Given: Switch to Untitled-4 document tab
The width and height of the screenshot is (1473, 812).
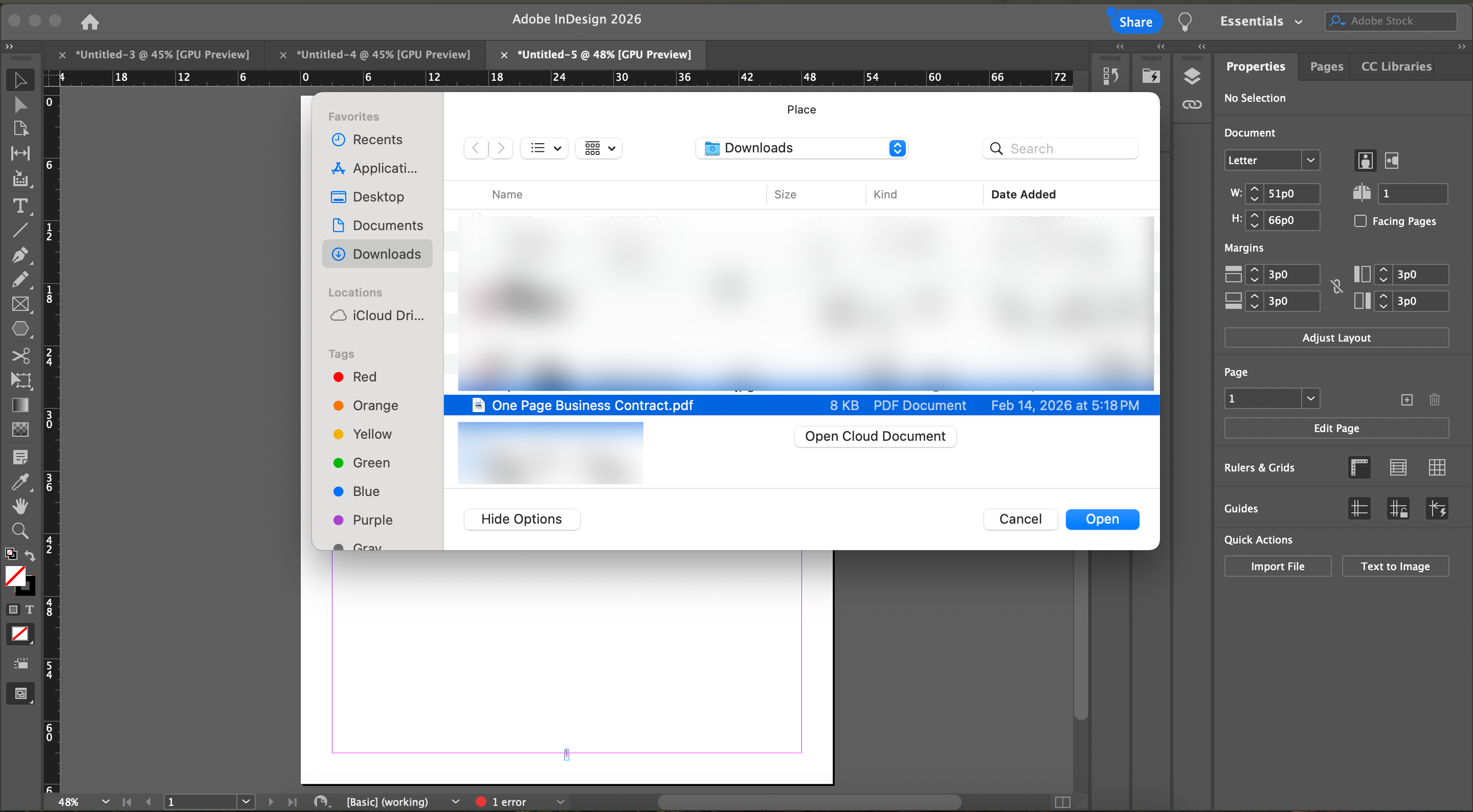Looking at the screenshot, I should pyautogui.click(x=383, y=54).
